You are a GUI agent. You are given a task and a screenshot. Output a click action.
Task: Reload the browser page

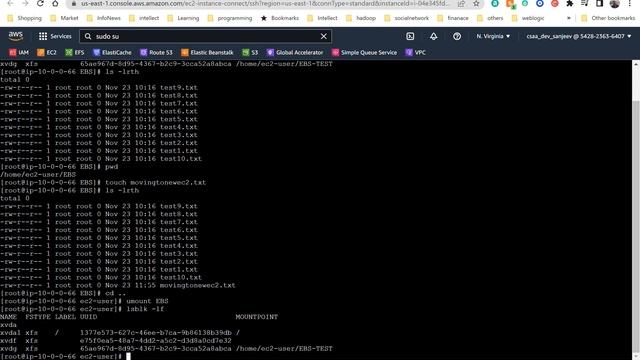[x=40, y=4]
